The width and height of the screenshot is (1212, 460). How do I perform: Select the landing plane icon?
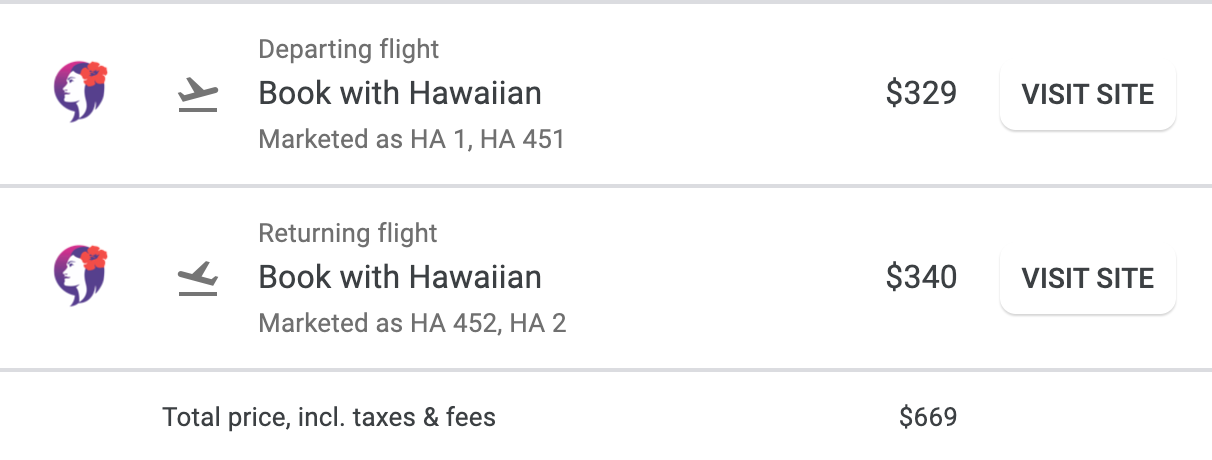[198, 279]
